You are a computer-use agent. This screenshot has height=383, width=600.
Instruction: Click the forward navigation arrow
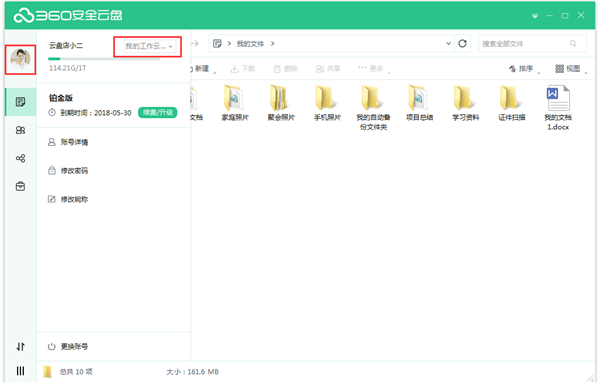point(195,44)
